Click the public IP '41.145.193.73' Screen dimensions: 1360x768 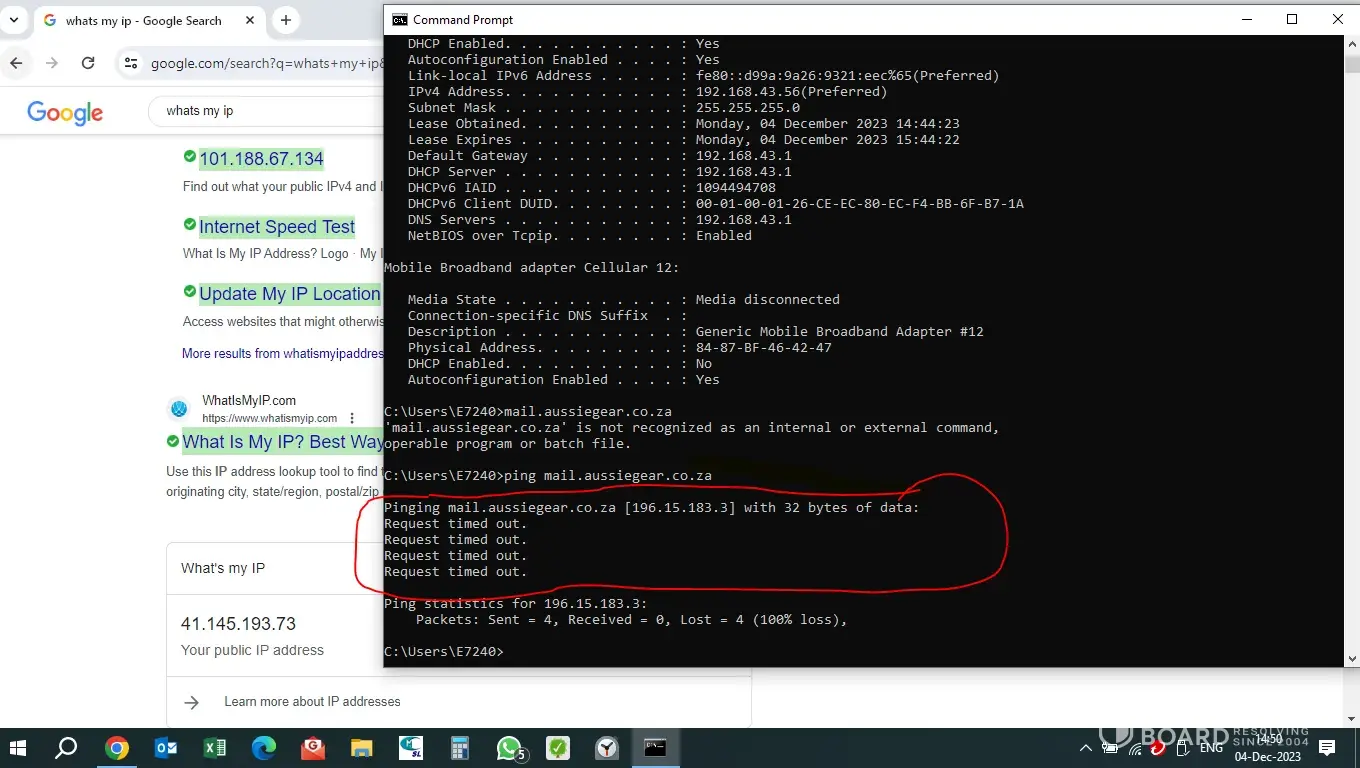(x=238, y=624)
